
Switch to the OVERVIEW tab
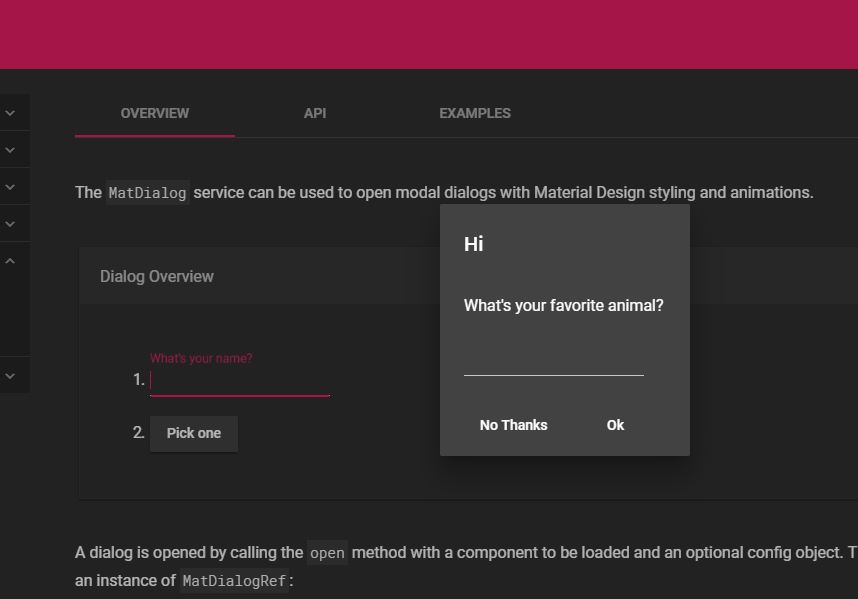click(x=155, y=113)
